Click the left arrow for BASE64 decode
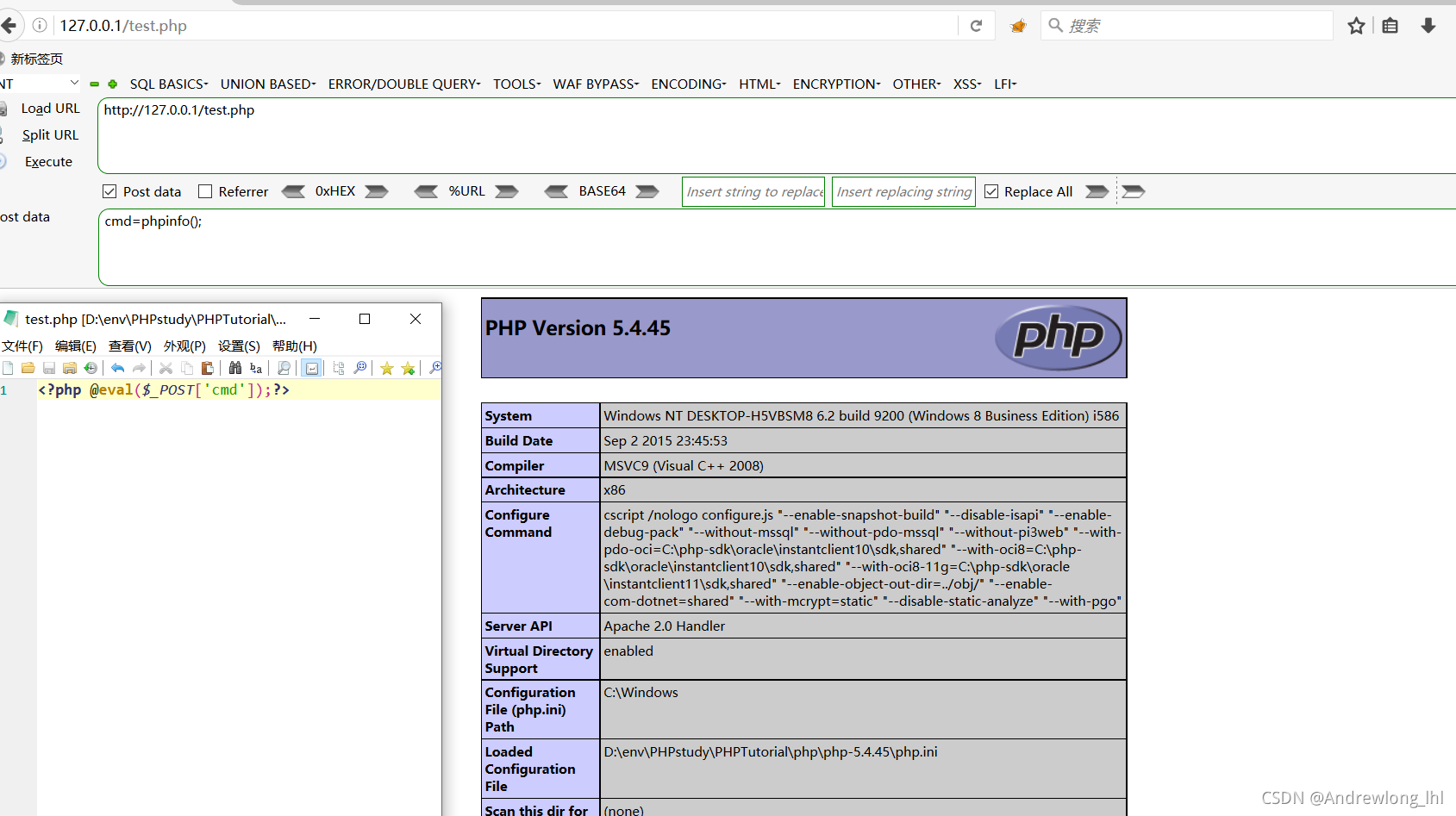Image resolution: width=1456 pixels, height=816 pixels. (x=556, y=191)
